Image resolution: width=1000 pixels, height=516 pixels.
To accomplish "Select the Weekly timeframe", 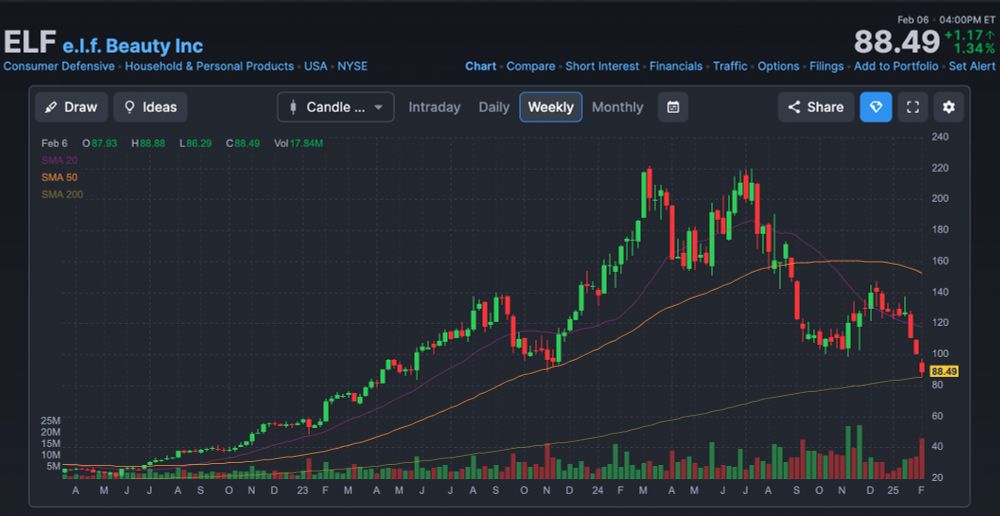I will 551,107.
